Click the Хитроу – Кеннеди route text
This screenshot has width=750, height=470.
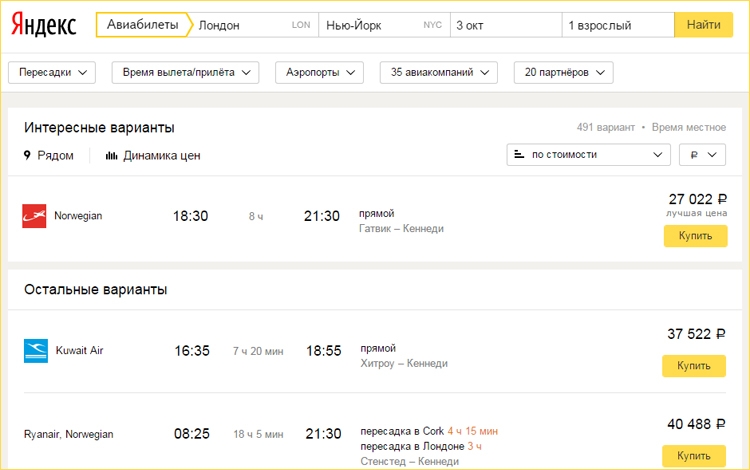[404, 363]
